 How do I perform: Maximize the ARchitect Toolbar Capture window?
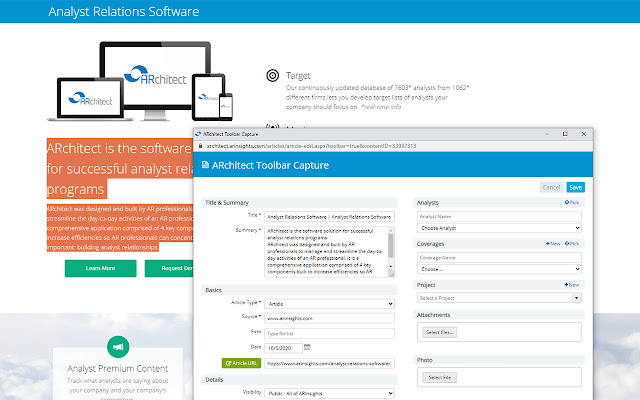tap(565, 134)
